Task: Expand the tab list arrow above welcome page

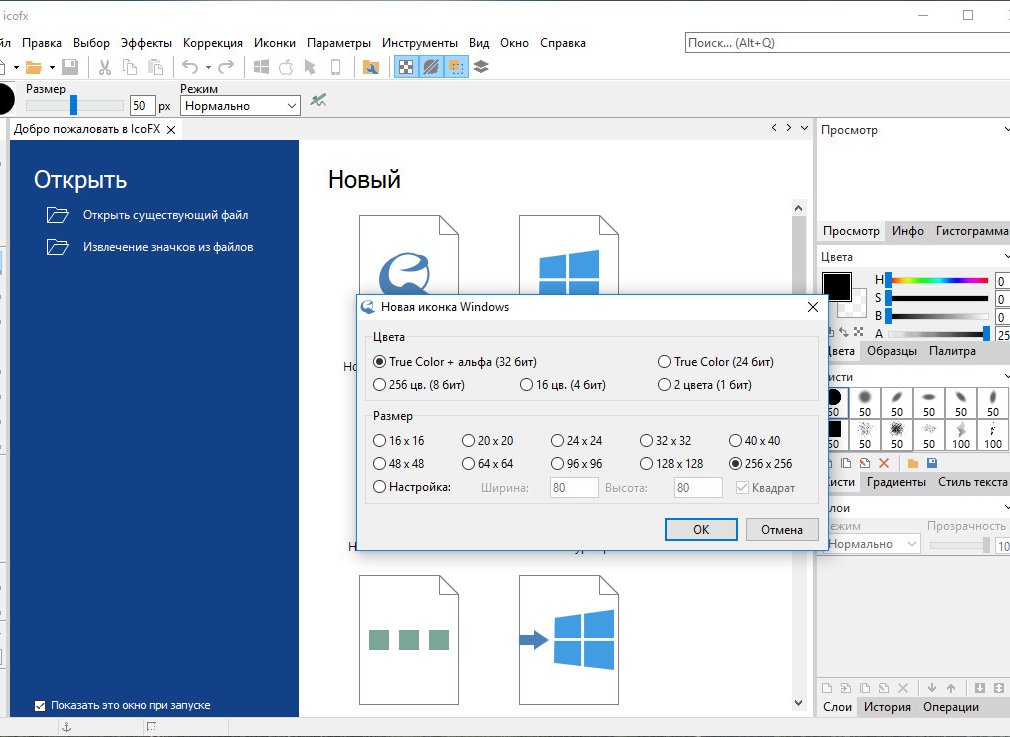Action: [x=805, y=128]
